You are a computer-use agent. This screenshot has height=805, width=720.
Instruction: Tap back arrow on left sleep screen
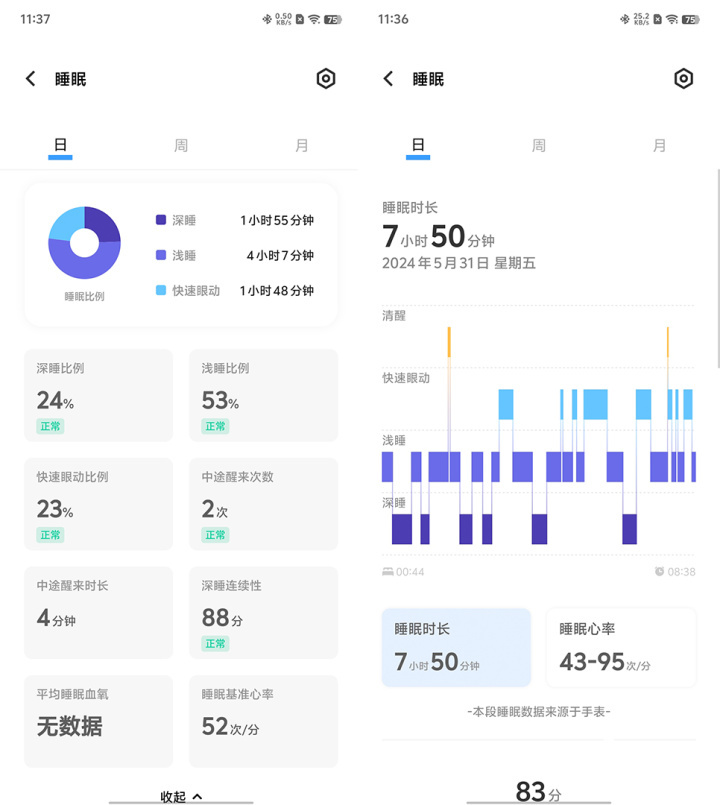(31, 79)
